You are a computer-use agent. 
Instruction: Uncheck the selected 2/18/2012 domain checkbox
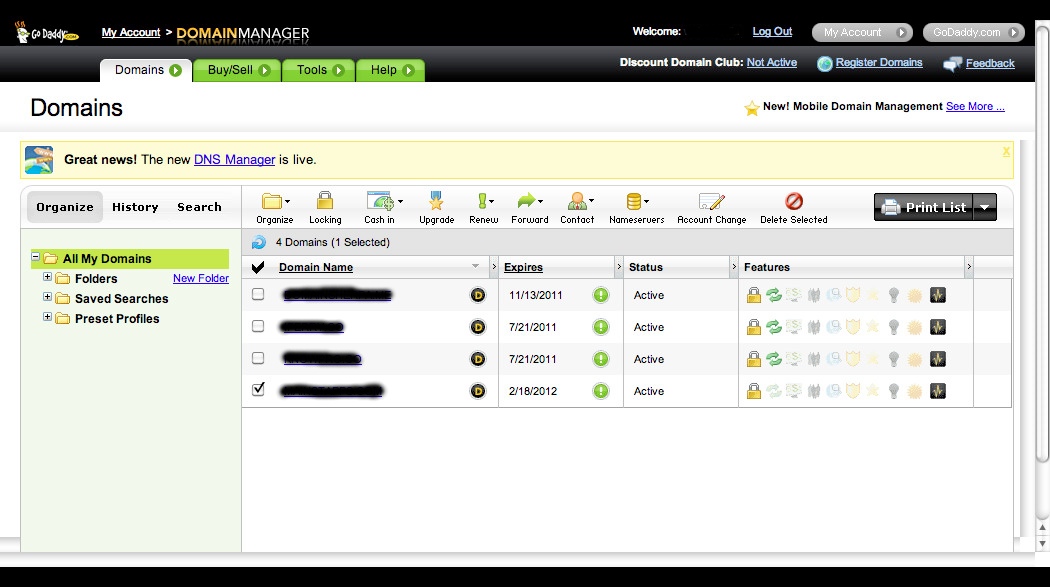click(258, 390)
